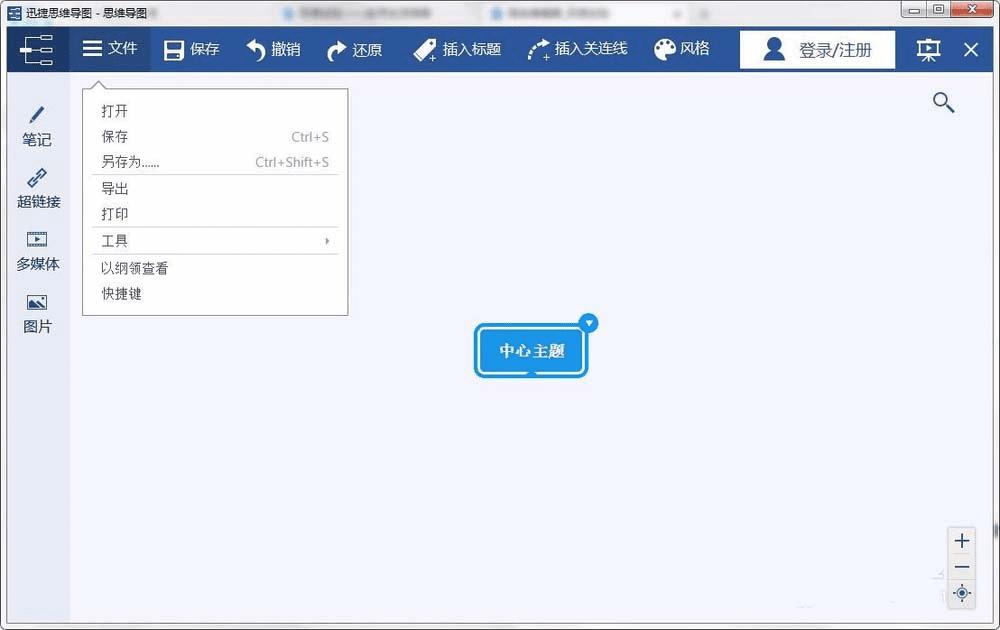Add a 超链接 from the sidebar
This screenshot has width=1000, height=630.
[x=38, y=189]
